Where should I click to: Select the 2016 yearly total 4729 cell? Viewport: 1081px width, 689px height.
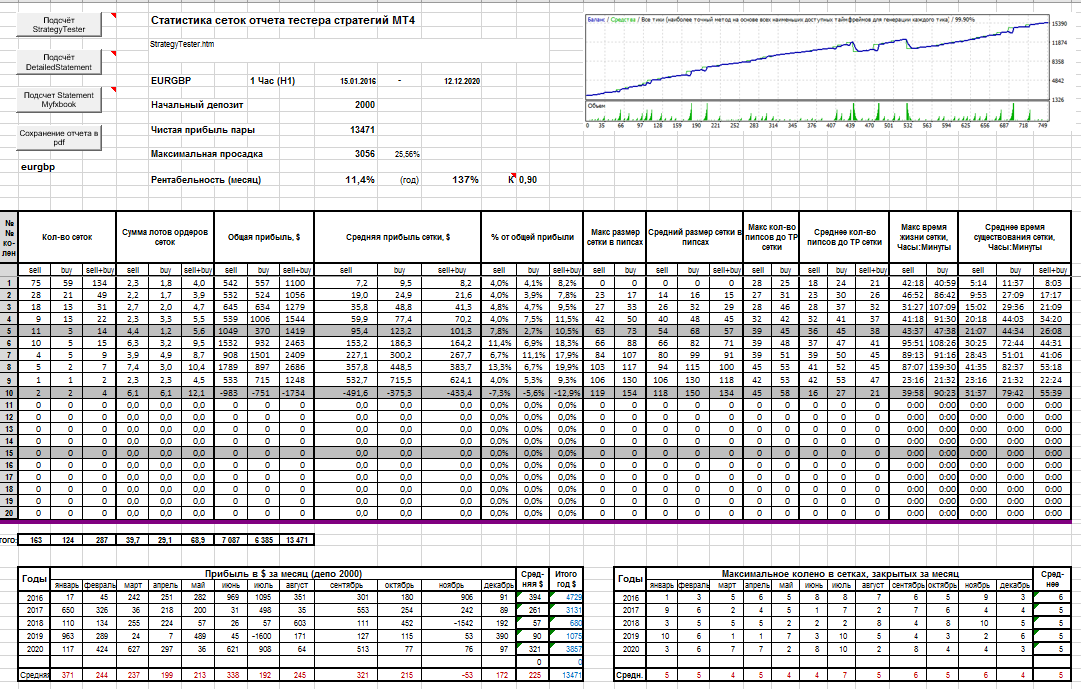567,598
